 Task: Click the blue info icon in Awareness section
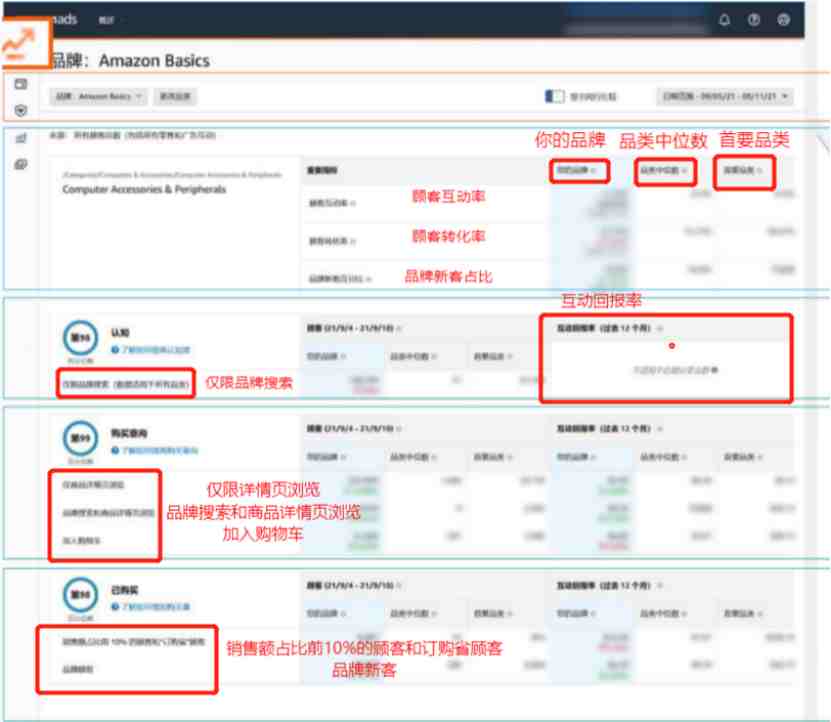115,350
